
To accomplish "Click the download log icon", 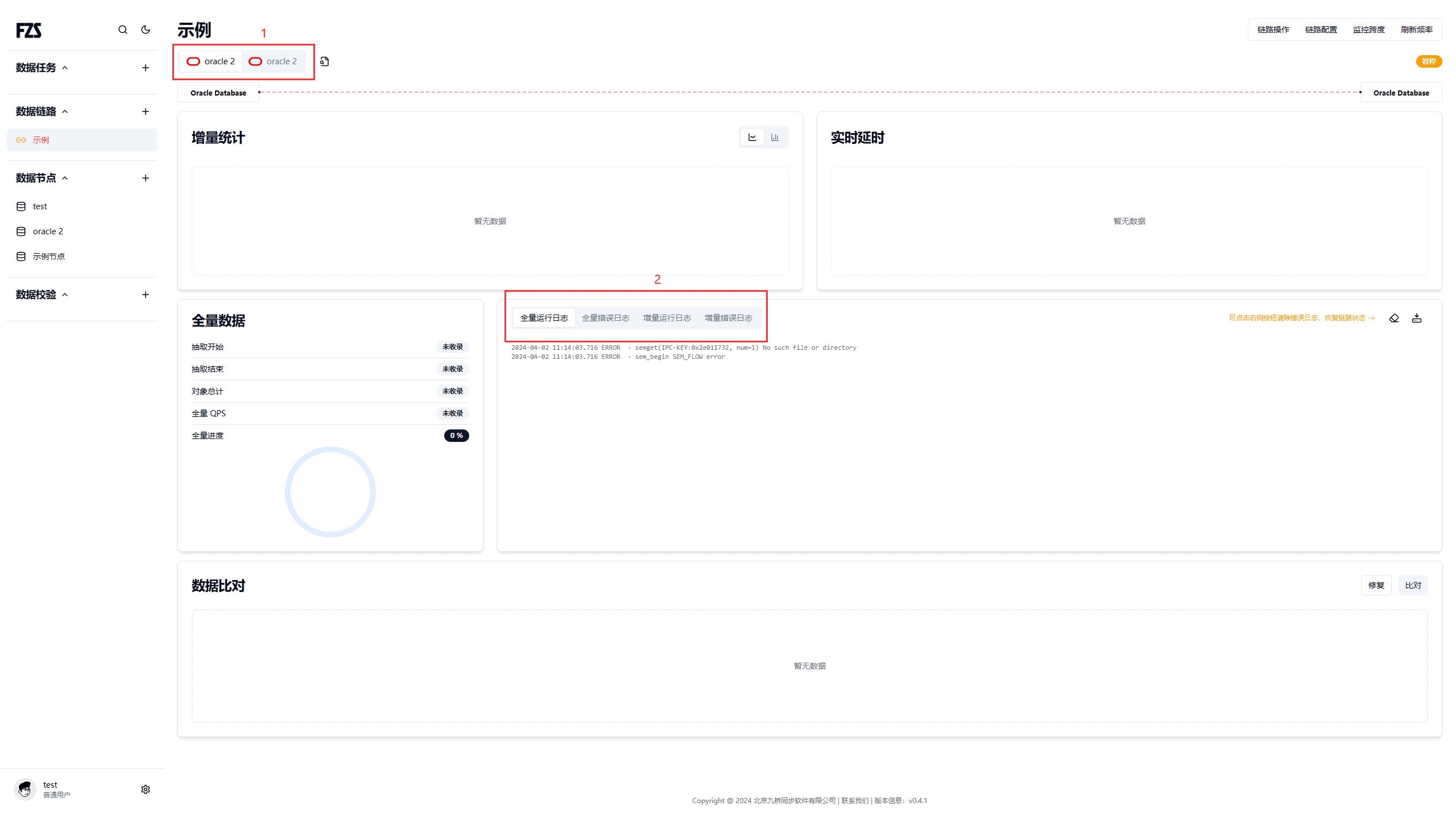I will [x=1417, y=318].
